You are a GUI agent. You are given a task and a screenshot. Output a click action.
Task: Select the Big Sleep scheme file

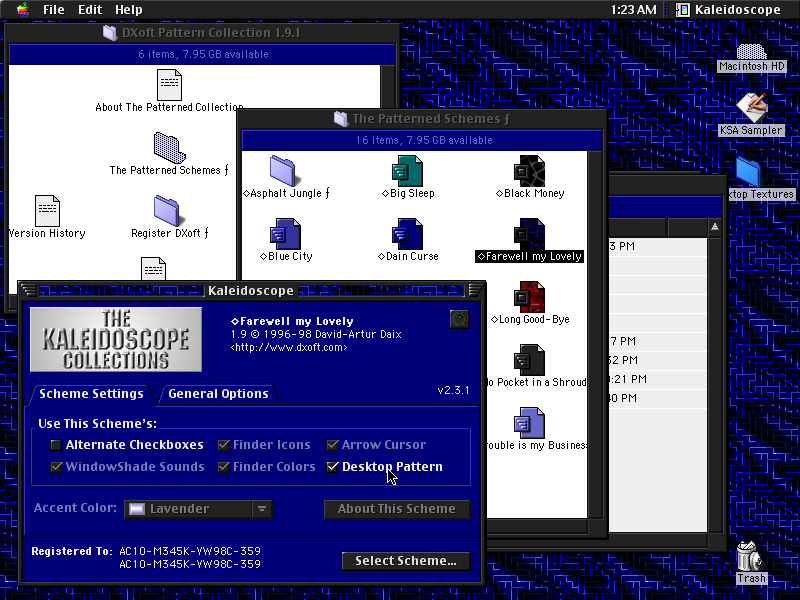coord(407,171)
